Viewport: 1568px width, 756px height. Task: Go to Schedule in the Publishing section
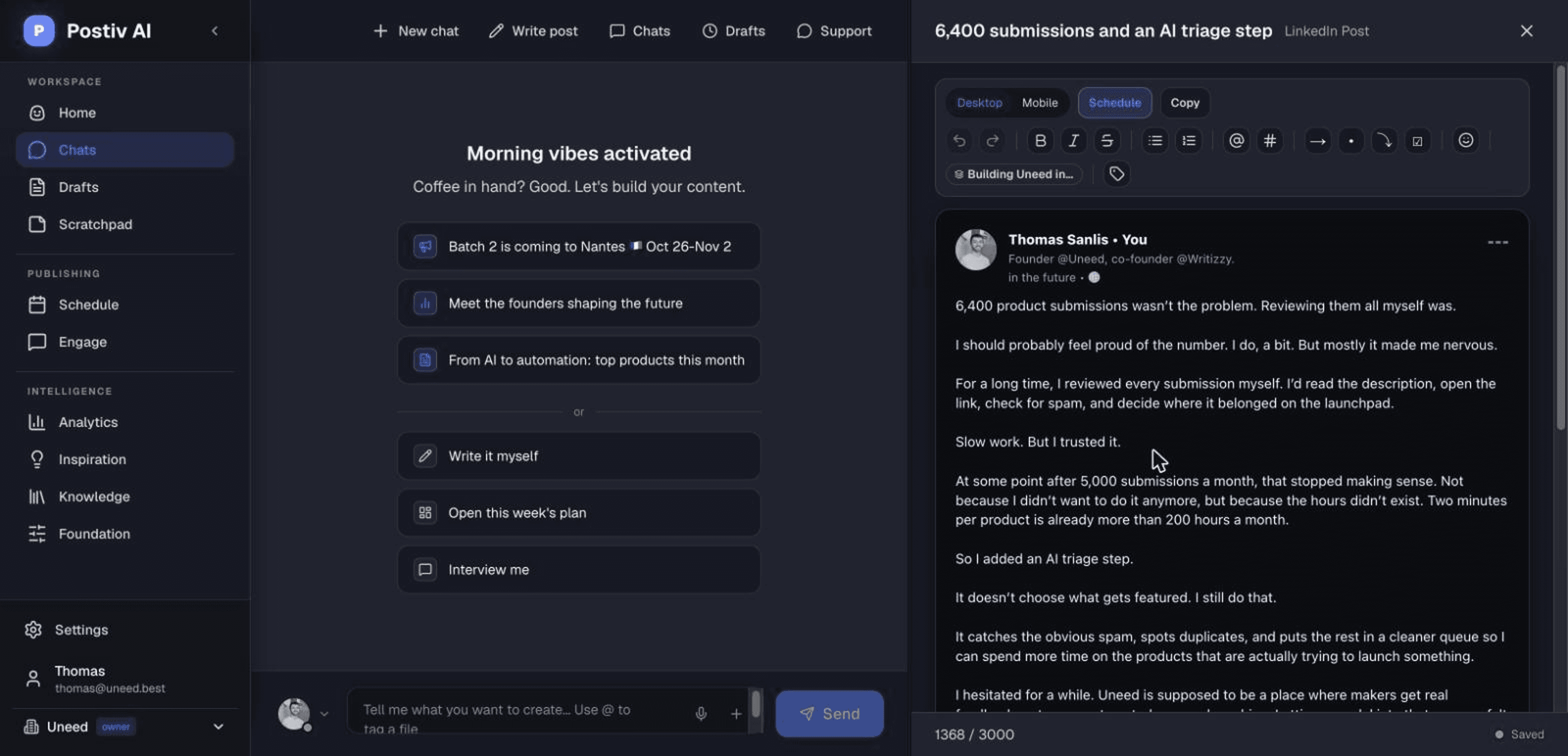(x=125, y=304)
